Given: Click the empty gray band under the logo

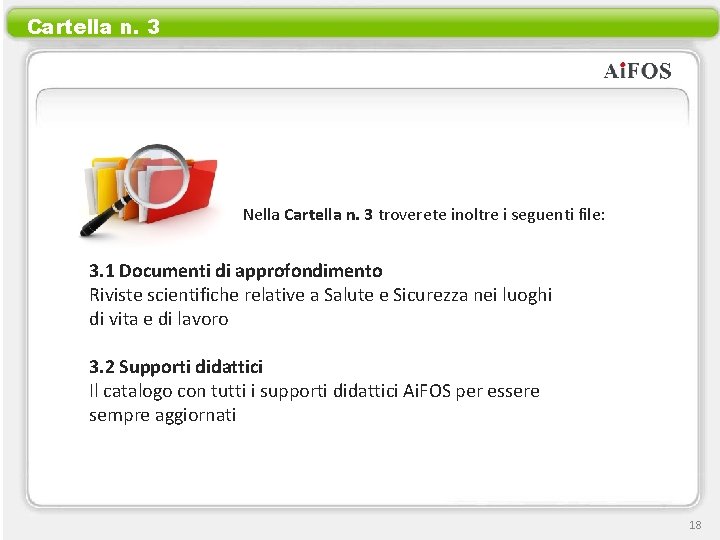Looking at the screenshot, I should (362, 108).
